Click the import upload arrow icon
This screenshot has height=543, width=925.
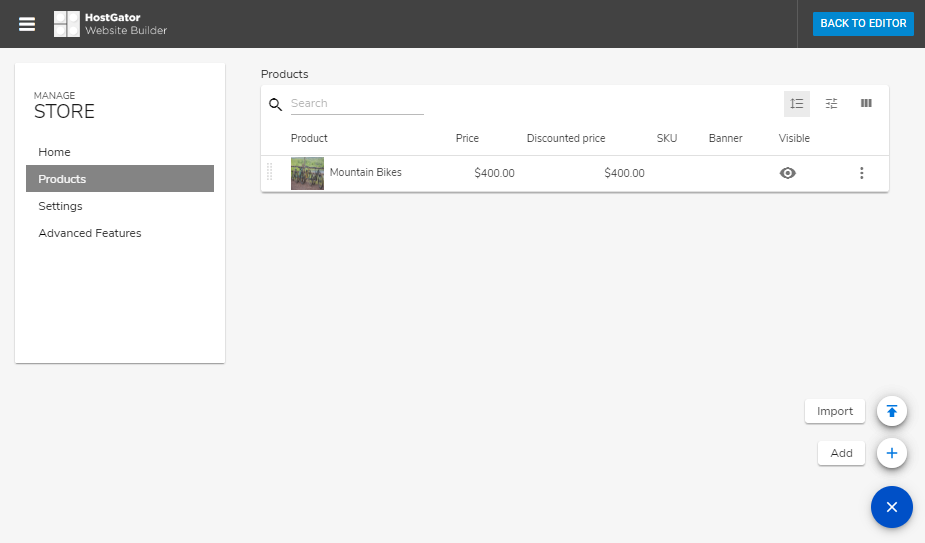(x=892, y=411)
